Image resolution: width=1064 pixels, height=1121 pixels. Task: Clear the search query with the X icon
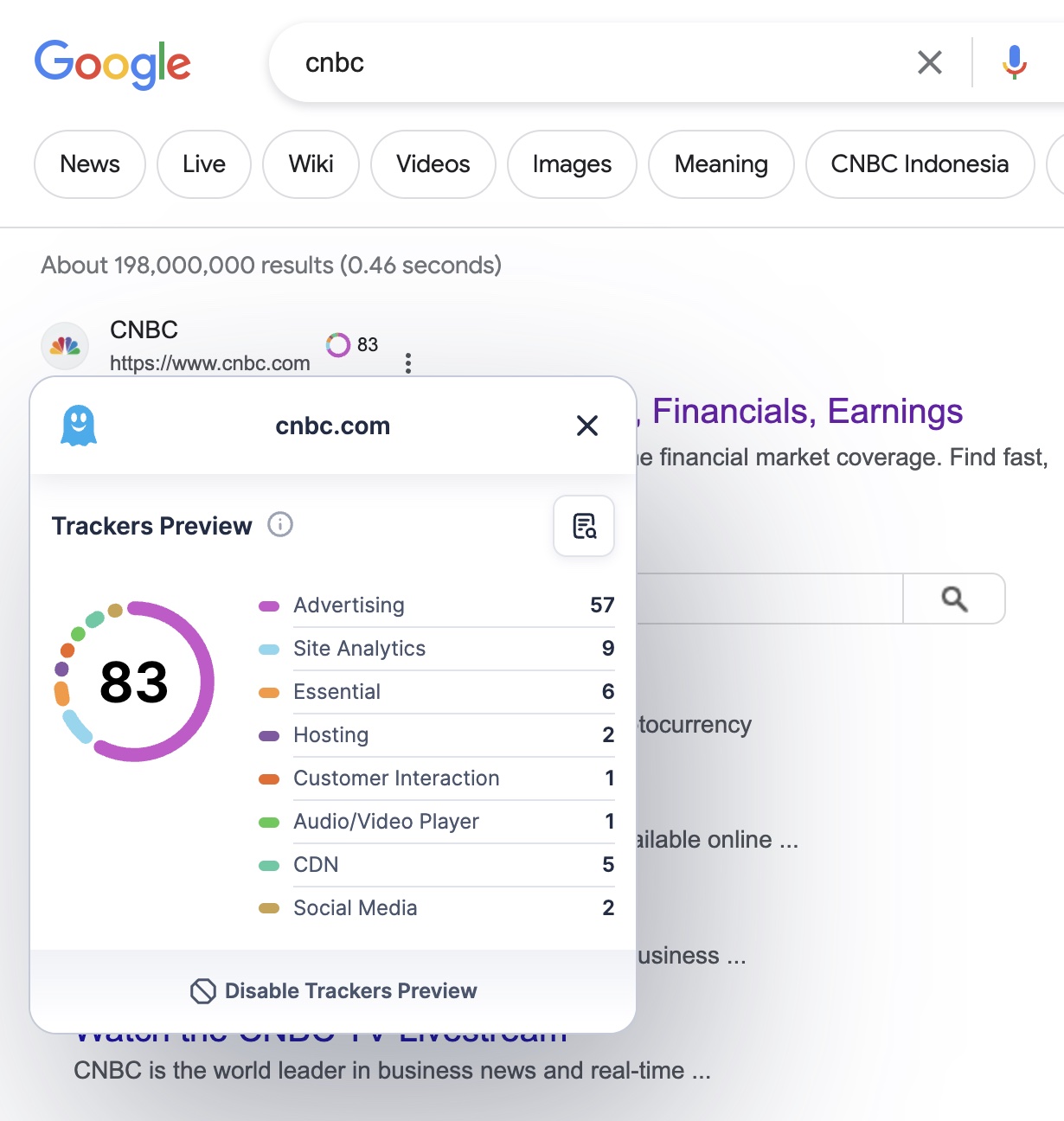tap(929, 62)
